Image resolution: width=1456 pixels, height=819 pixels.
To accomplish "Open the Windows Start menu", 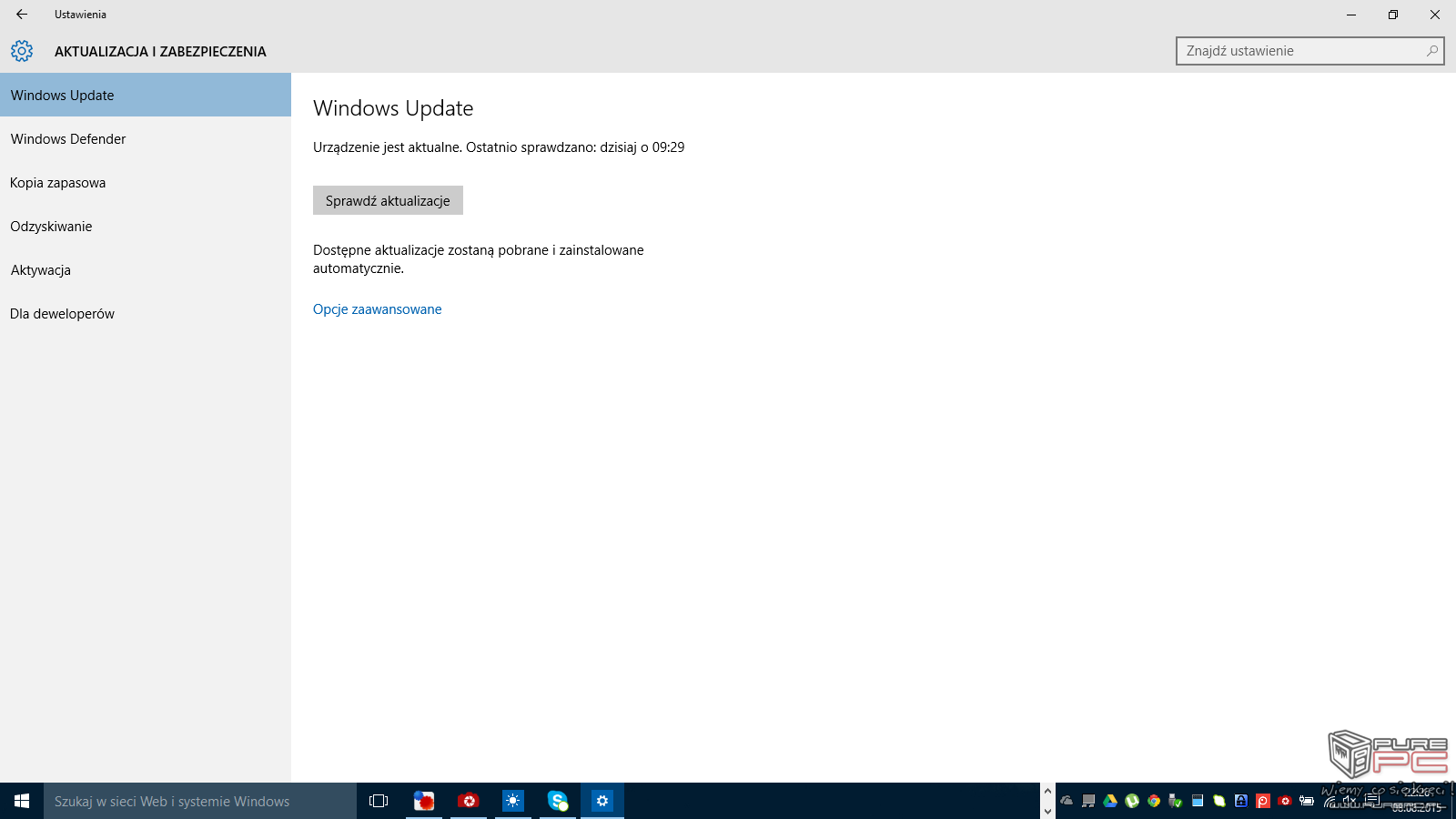I will coord(22,801).
